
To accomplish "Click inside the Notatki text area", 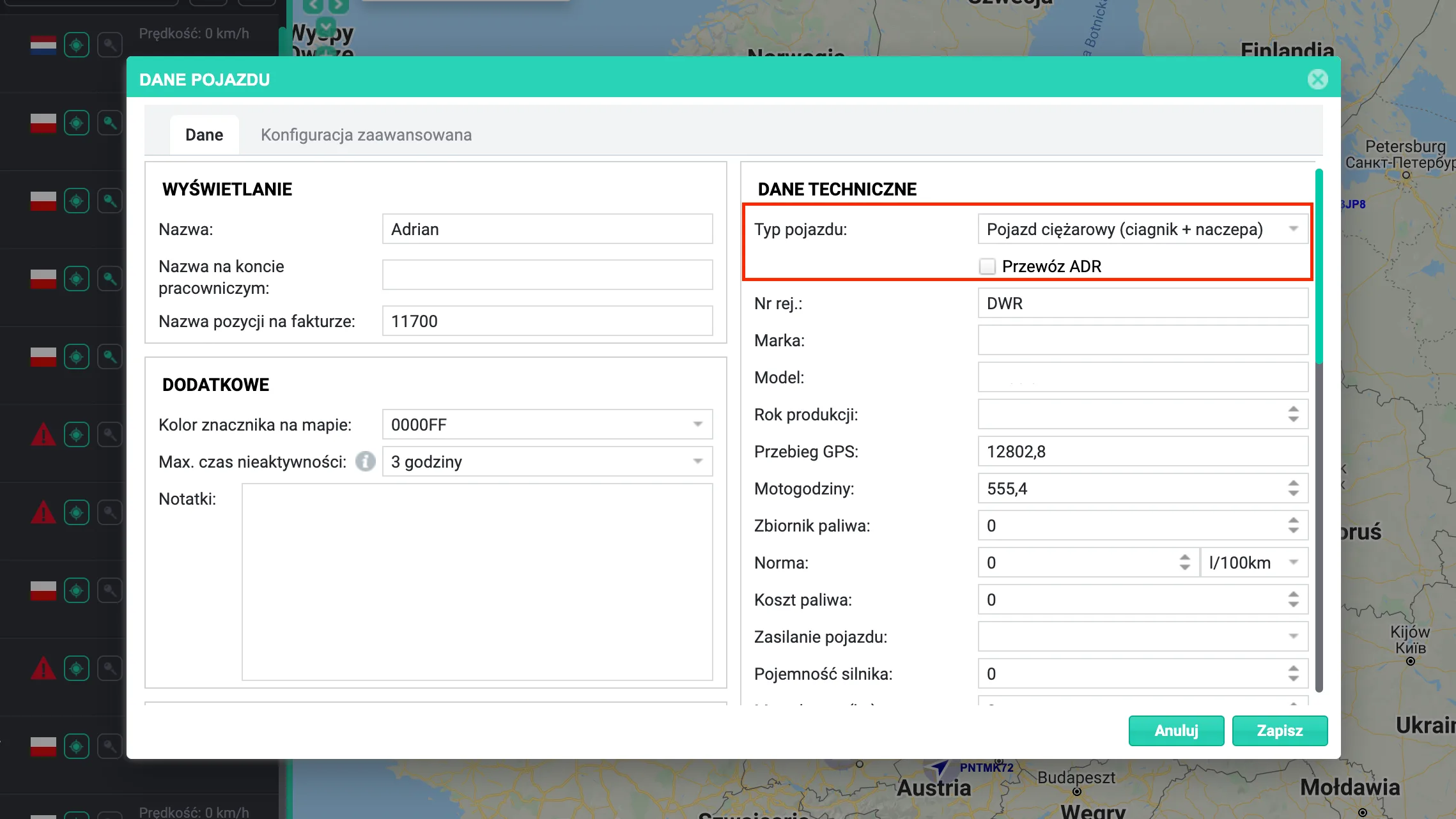I will click(477, 582).
